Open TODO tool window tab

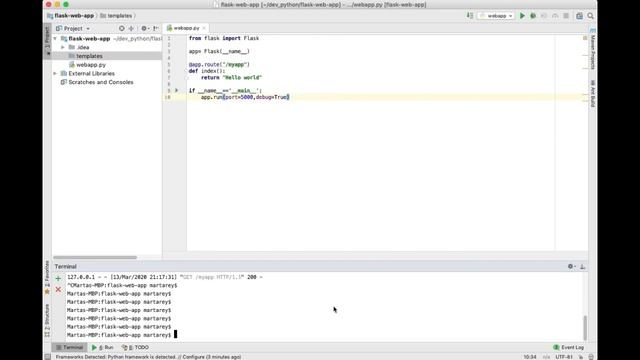pyautogui.click(x=135, y=347)
